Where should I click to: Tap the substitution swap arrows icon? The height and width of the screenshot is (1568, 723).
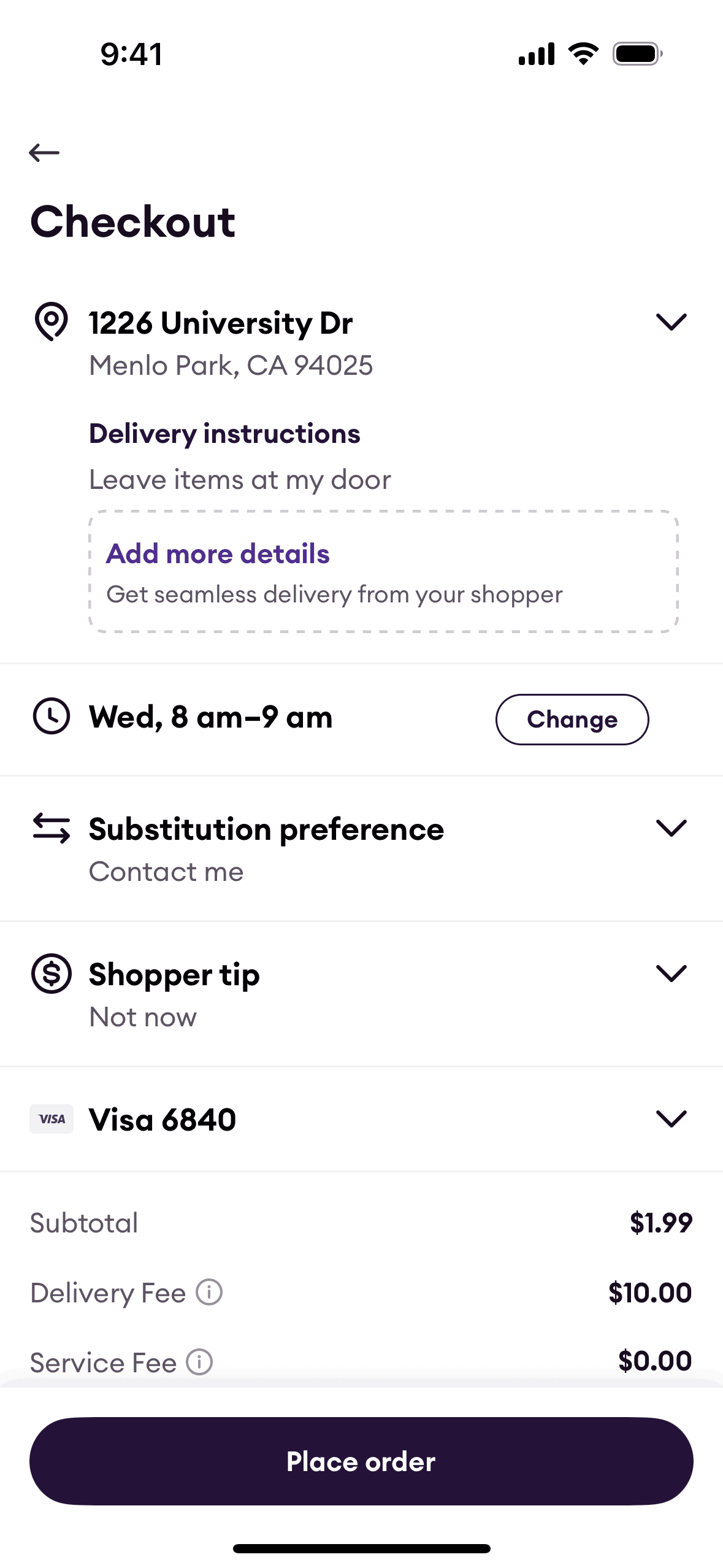[51, 828]
